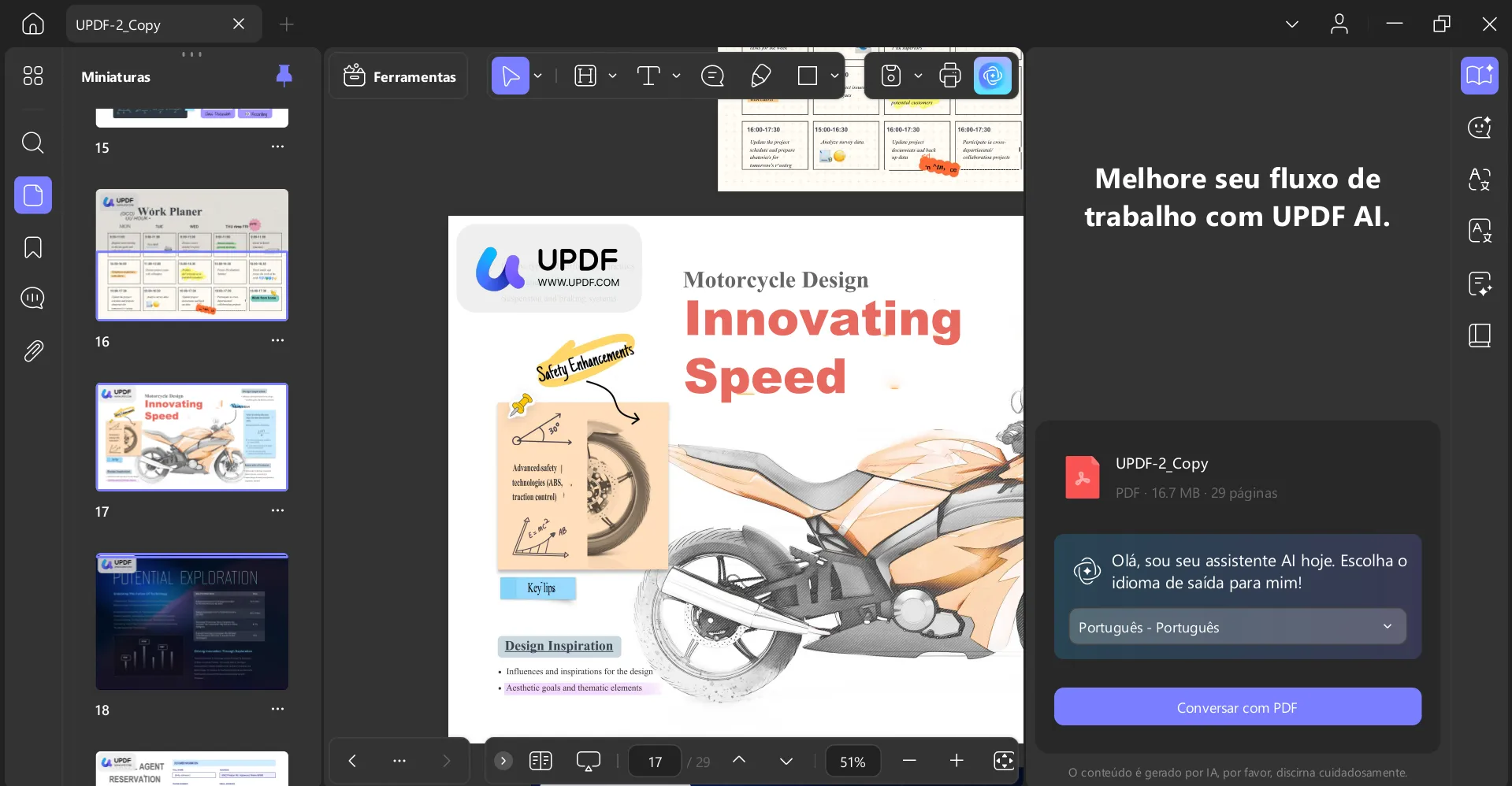Viewport: 1512px width, 786px height.
Task: Open the knowledge base book icon
Action: tap(1480, 336)
